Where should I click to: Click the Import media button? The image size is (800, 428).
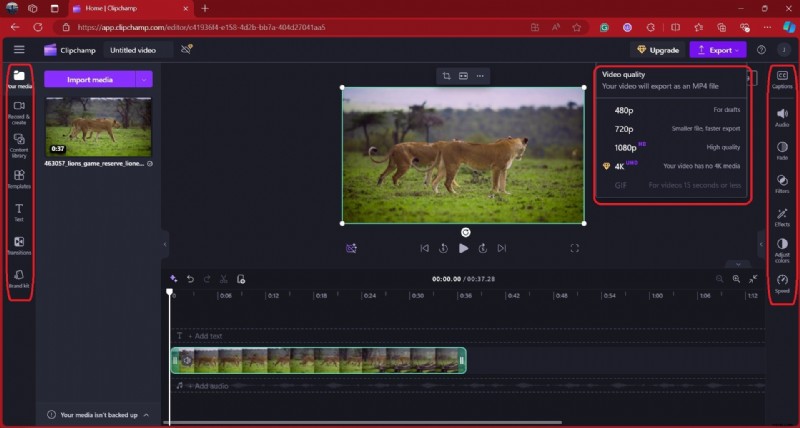pos(90,80)
